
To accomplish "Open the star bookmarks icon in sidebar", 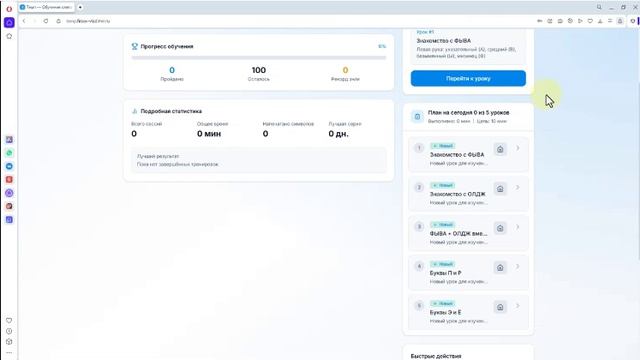I will (9, 36).
